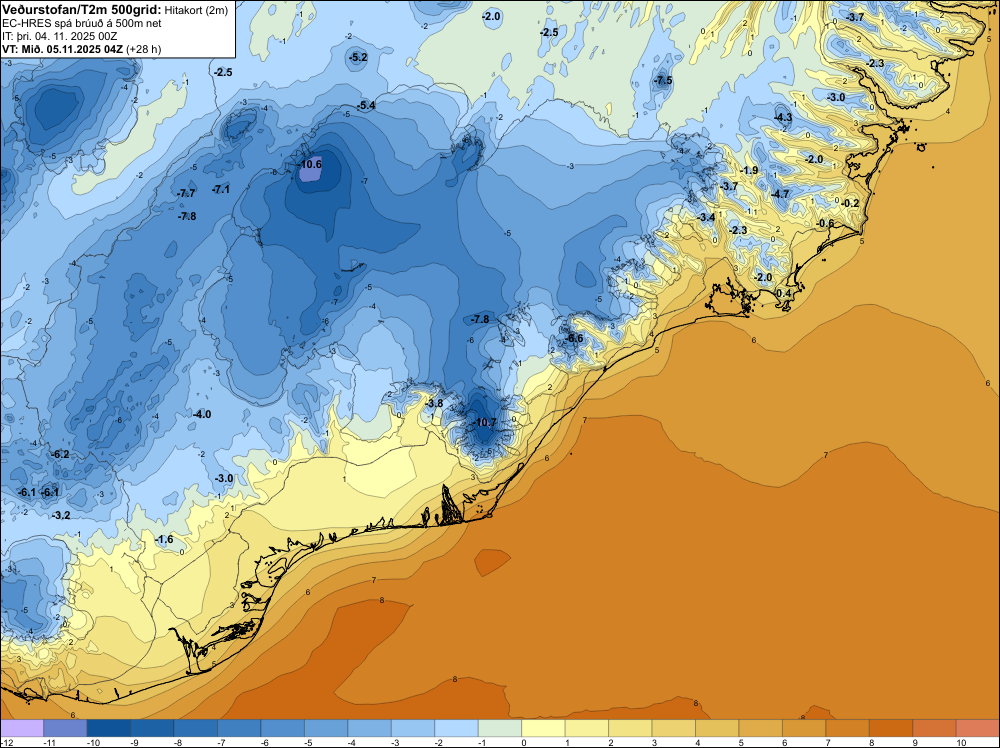Click the orange legend swatch labeled 7
Viewport: 1000px width, 748px height.
coord(848,728)
